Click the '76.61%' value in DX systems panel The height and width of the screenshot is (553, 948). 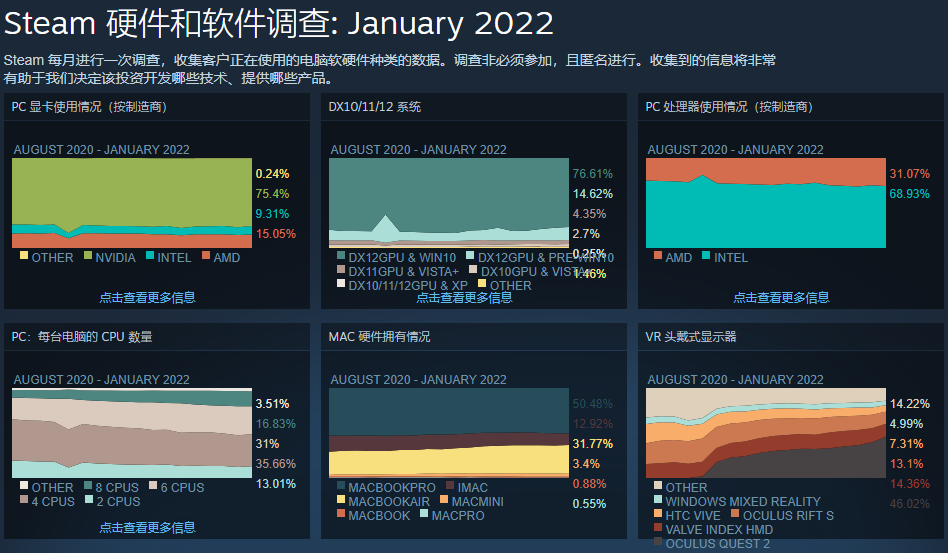coord(592,173)
